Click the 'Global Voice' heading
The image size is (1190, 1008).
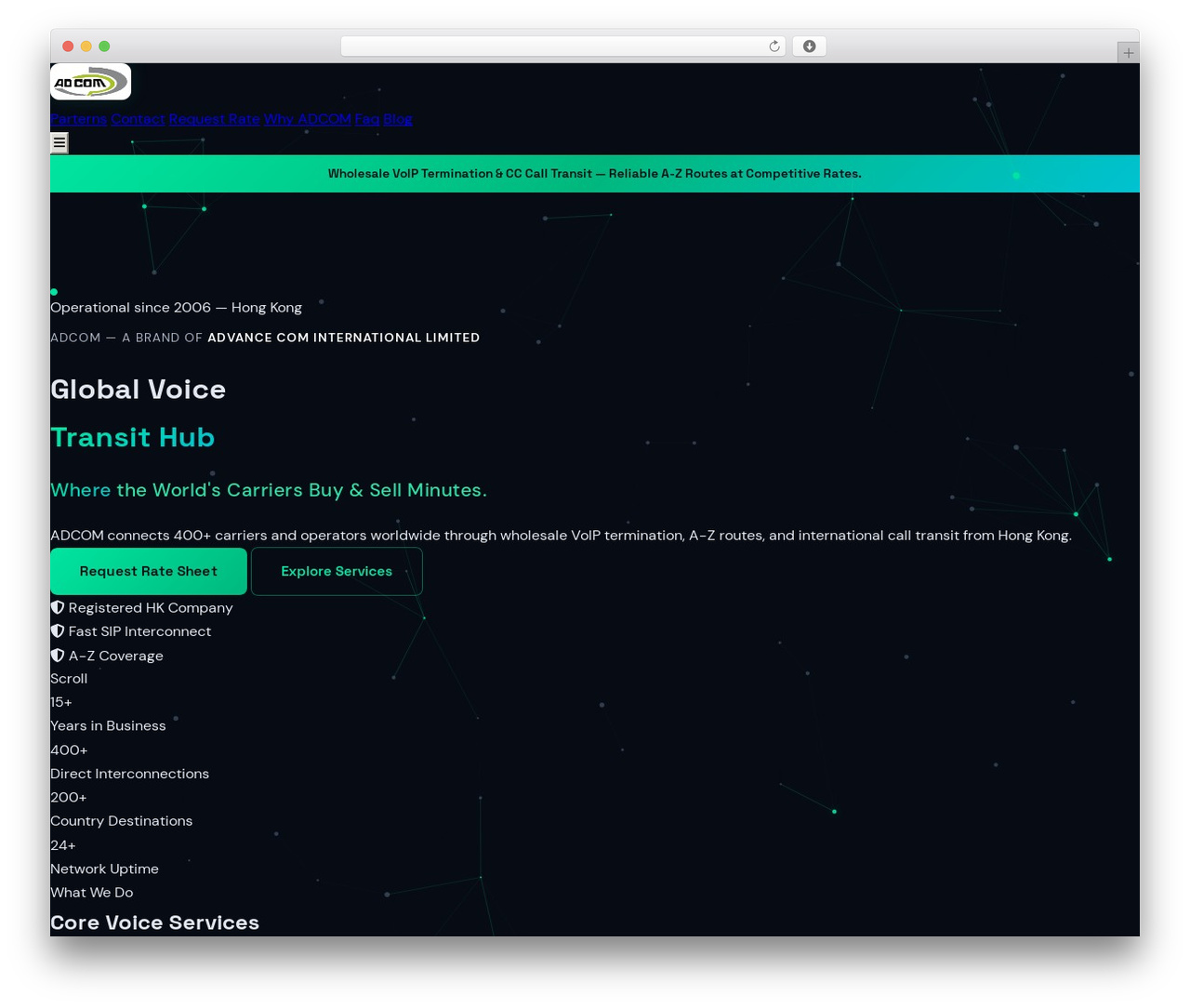click(x=138, y=389)
